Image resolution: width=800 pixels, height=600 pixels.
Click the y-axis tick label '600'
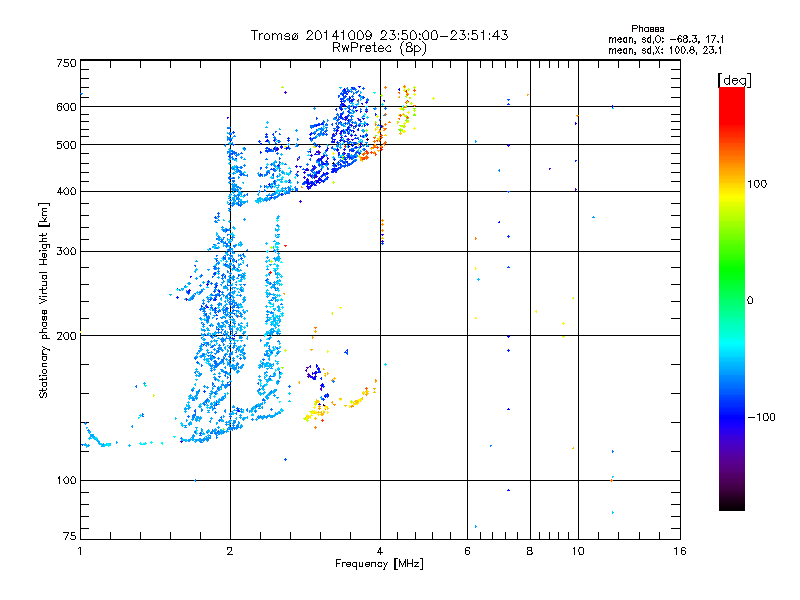[66, 107]
